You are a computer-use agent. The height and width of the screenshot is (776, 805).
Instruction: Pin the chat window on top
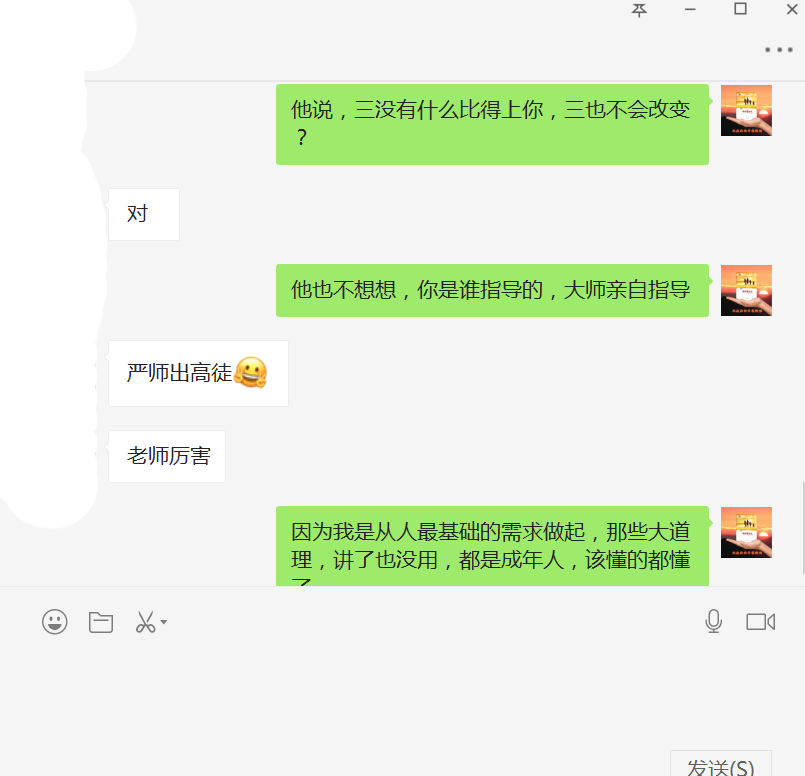[639, 10]
